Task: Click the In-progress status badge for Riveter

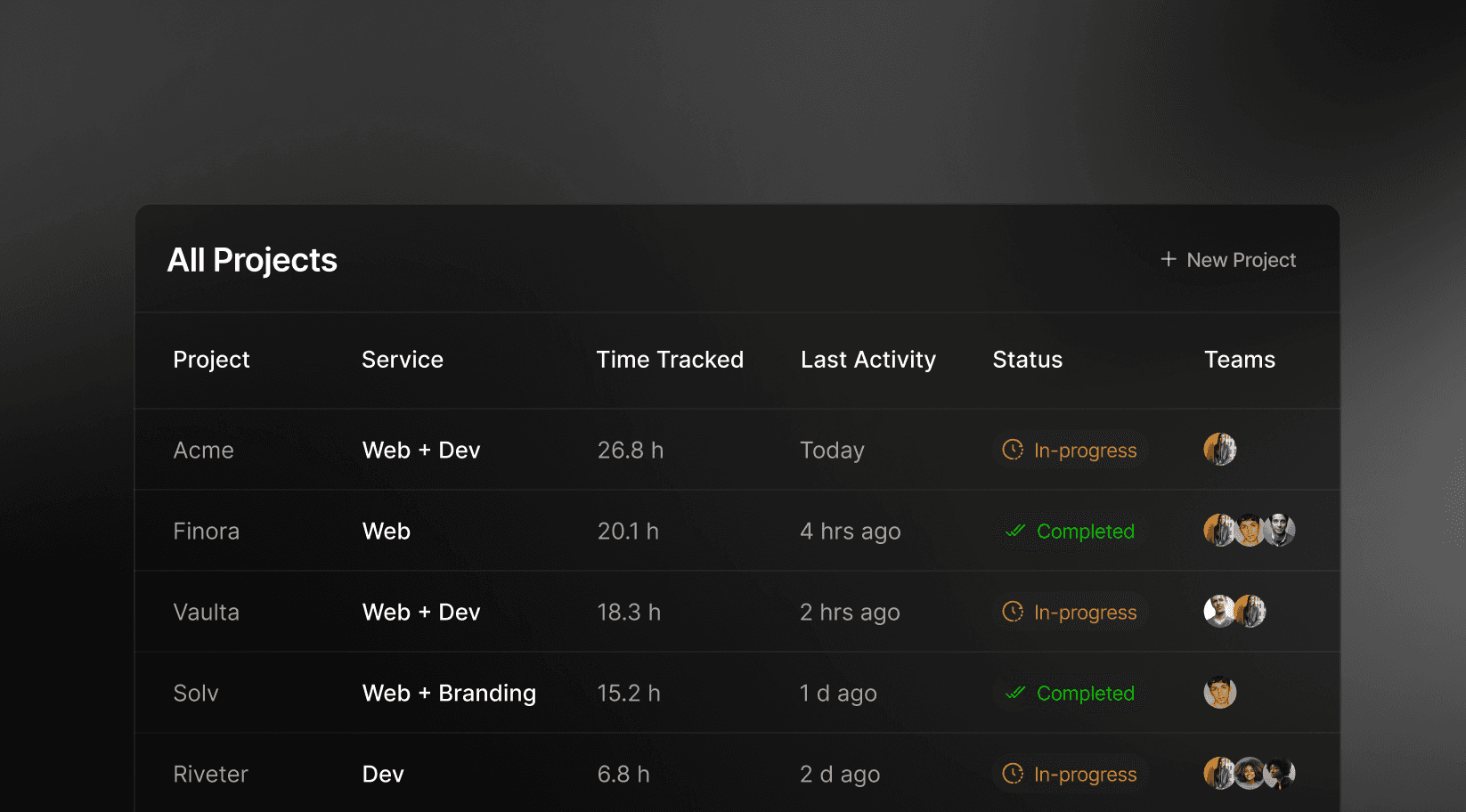Action: click(1069, 774)
